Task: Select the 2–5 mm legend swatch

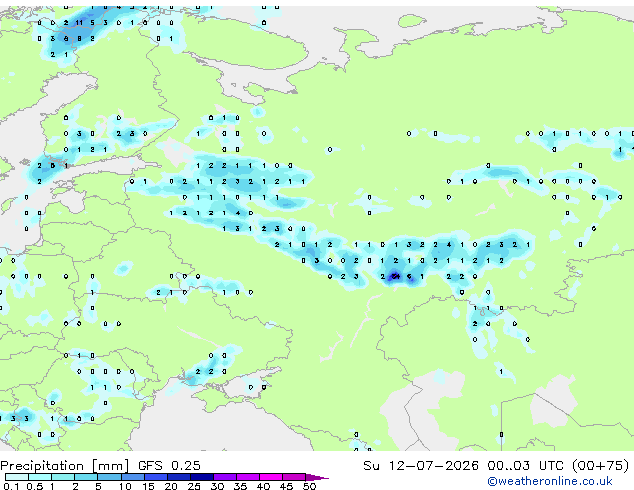Action: coord(86,477)
